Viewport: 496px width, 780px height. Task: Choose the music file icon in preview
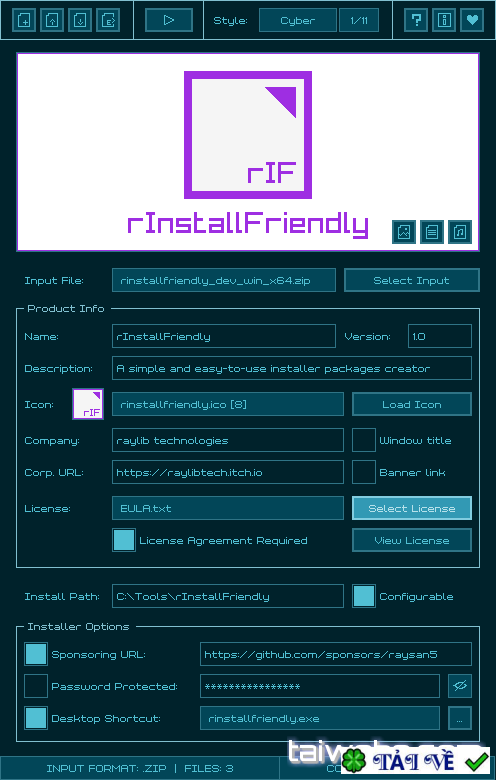tap(460, 232)
